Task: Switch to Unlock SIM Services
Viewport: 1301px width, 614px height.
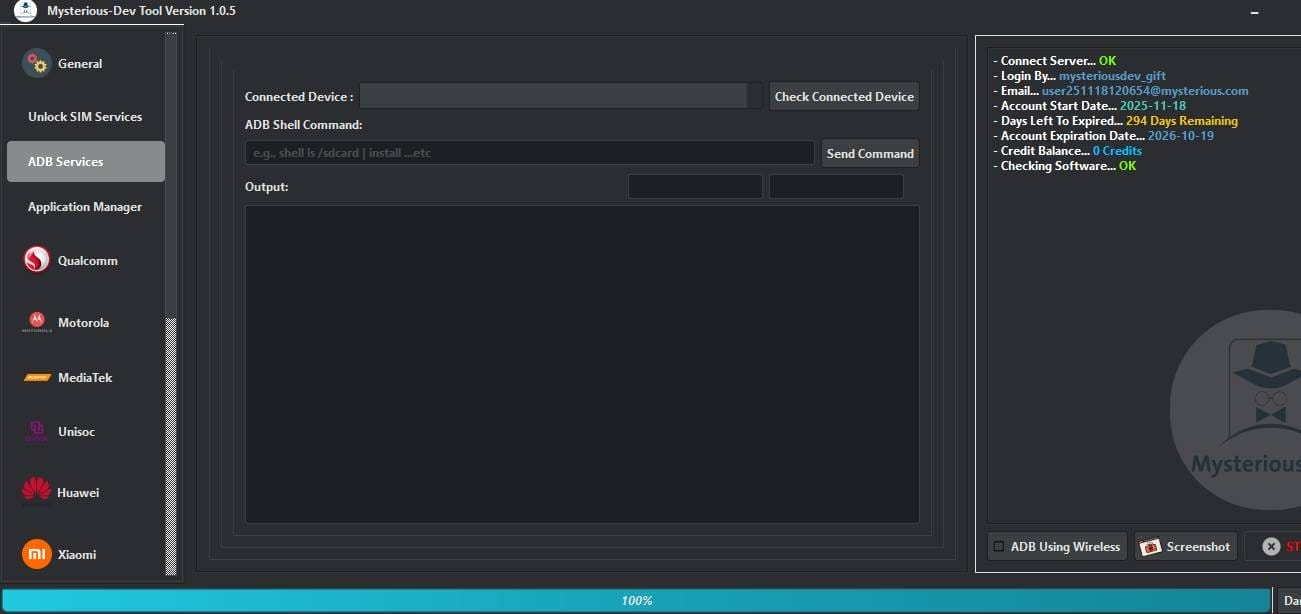Action: [85, 116]
